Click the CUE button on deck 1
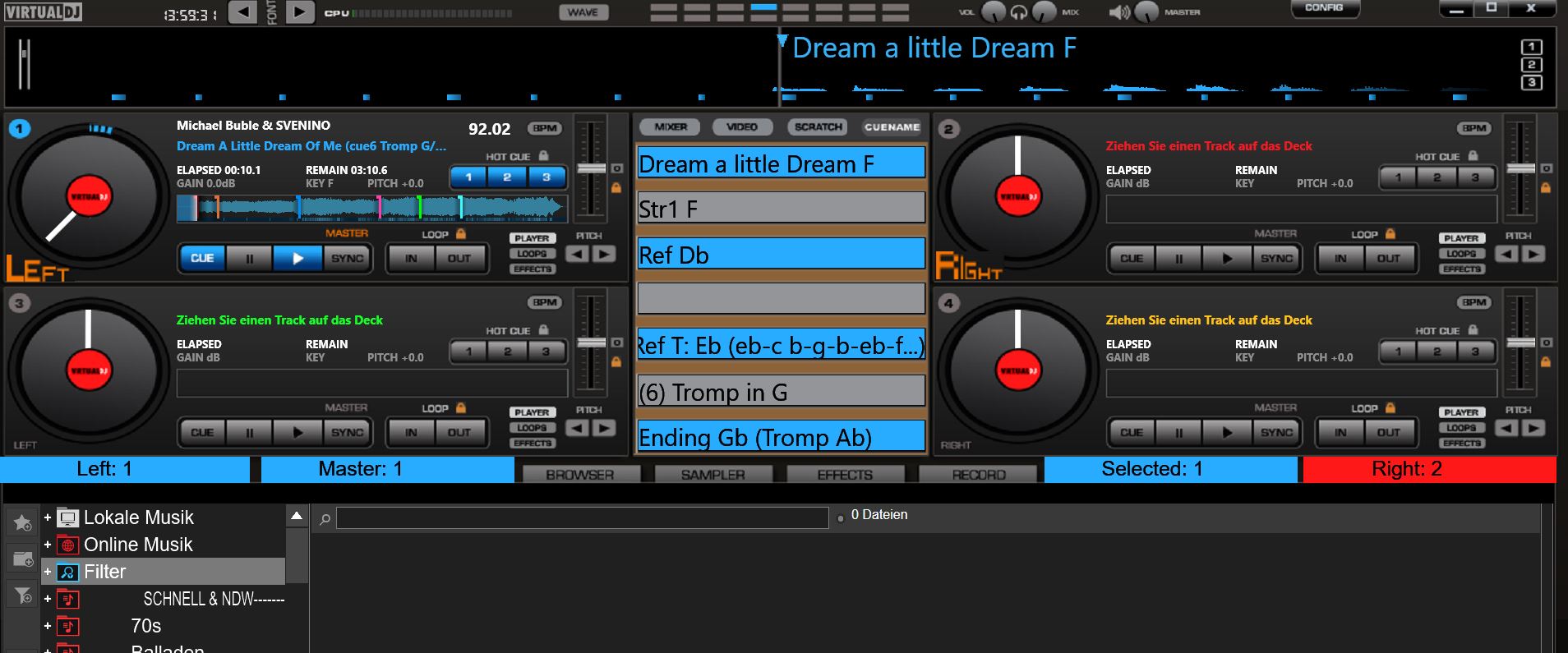Screen dimensions: 1568x653 (x=202, y=258)
